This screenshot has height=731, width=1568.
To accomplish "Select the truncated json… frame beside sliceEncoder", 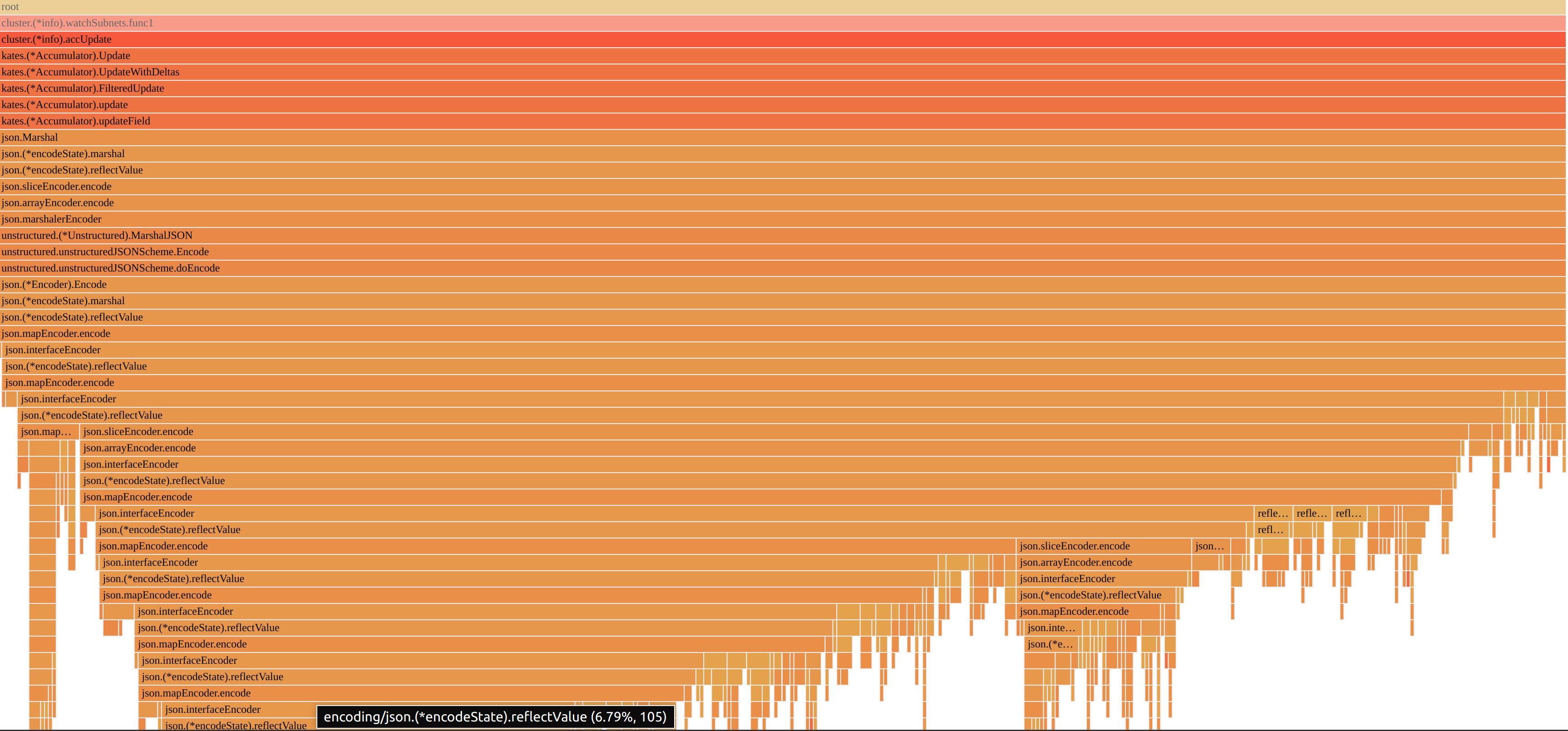I will 1210,546.
